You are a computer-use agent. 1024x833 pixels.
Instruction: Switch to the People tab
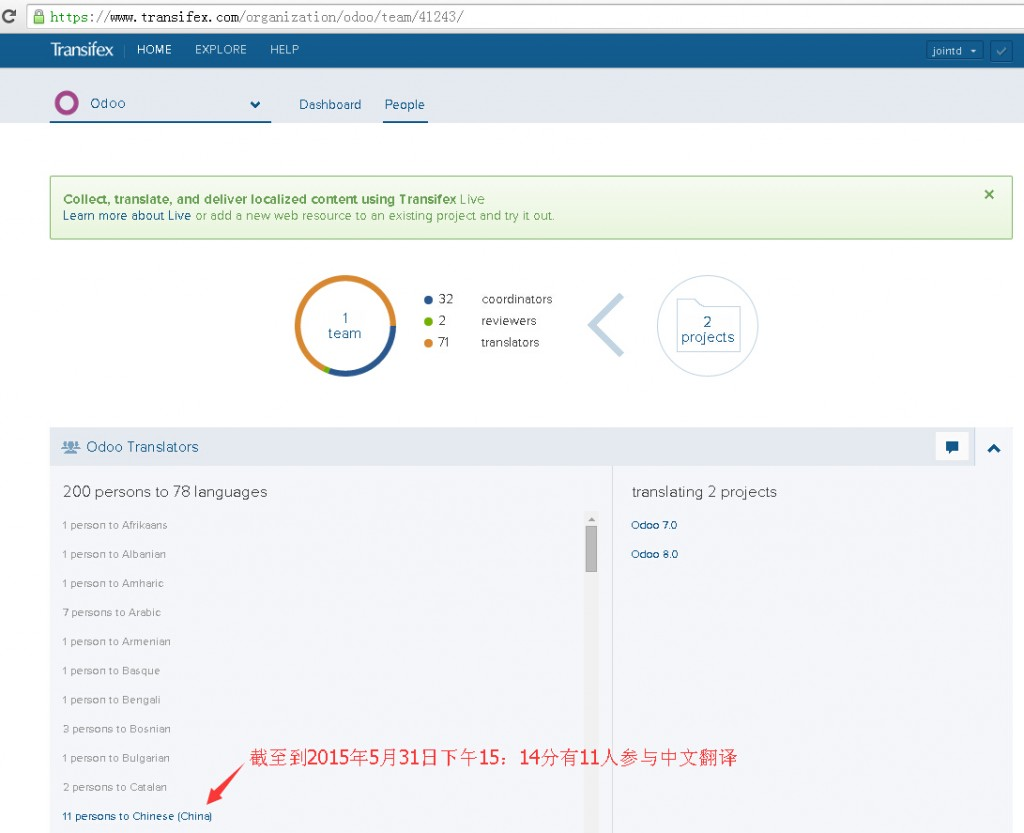pyautogui.click(x=405, y=104)
